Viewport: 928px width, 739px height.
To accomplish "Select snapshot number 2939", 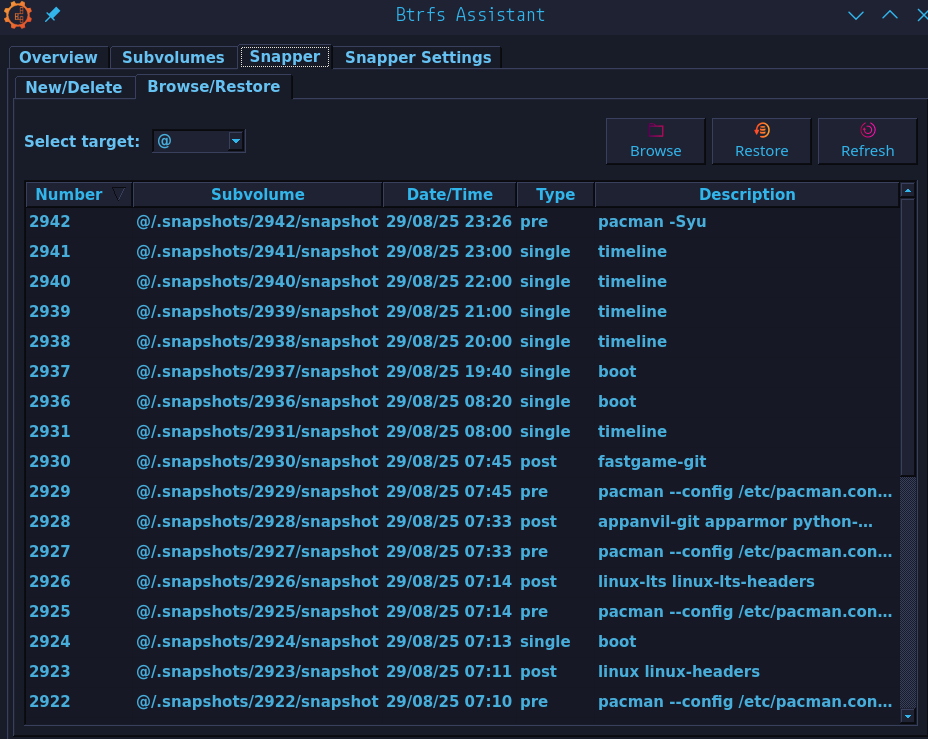I will click(x=50, y=312).
